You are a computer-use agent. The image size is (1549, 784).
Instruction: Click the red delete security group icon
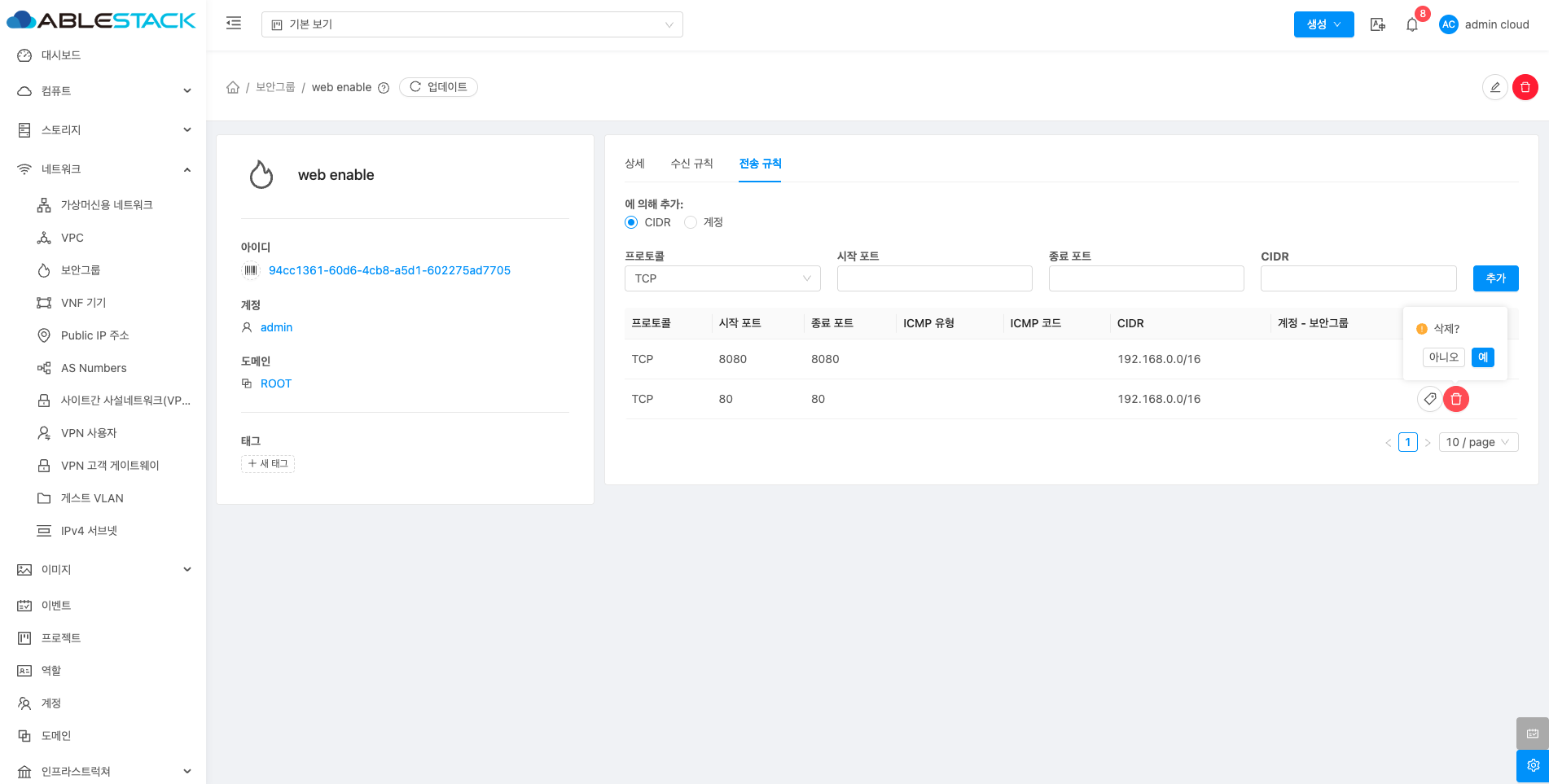(x=1525, y=87)
